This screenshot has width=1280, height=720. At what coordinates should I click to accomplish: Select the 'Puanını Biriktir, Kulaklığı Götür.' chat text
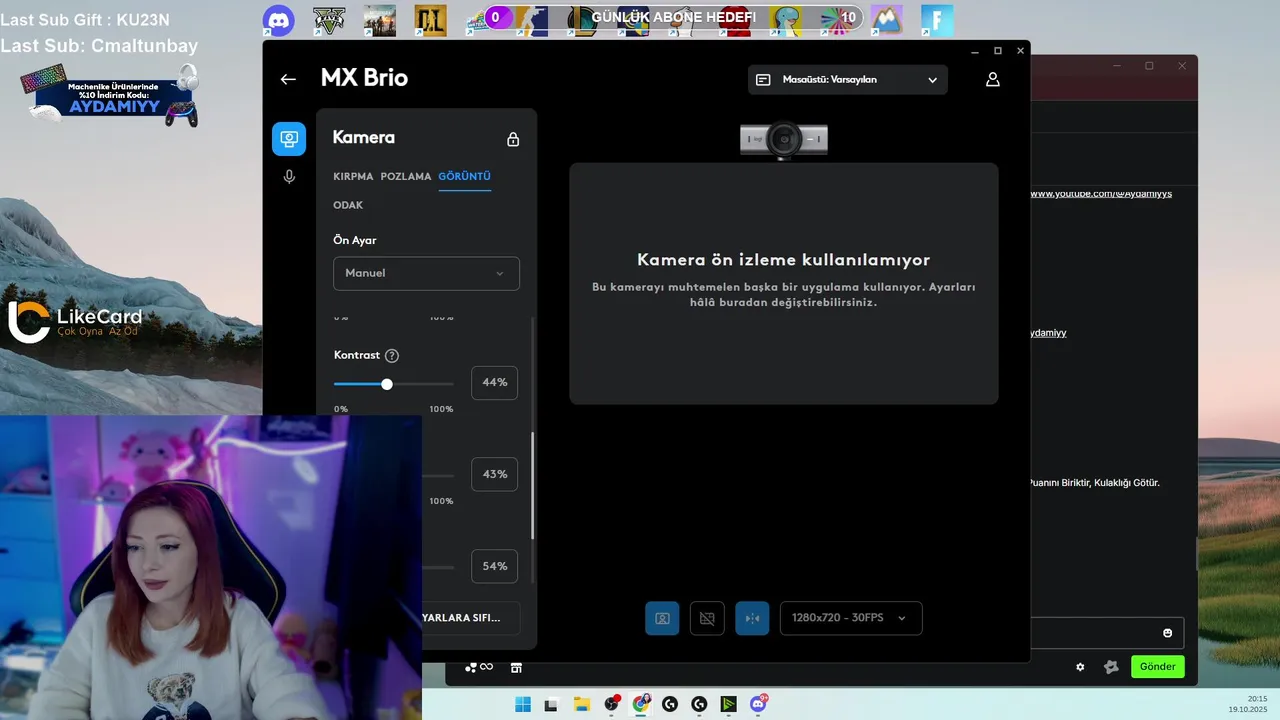1095,482
